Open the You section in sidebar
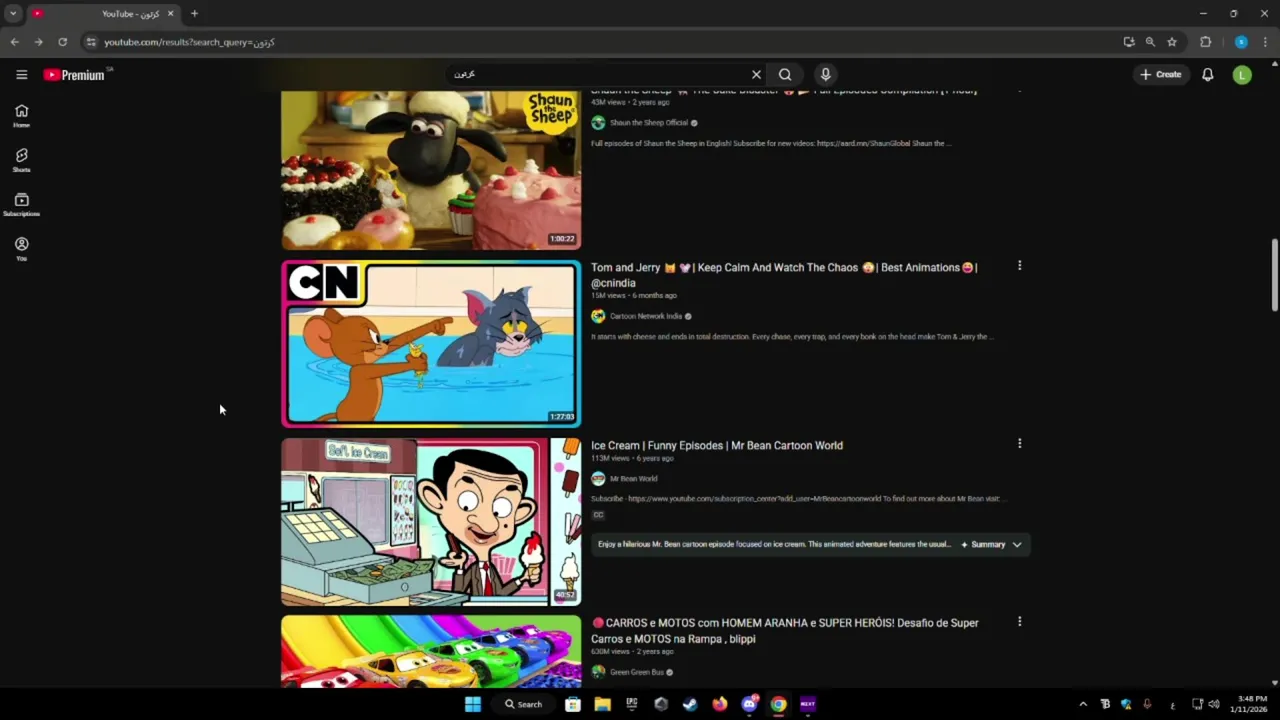Viewport: 1280px width, 720px height. point(21,249)
